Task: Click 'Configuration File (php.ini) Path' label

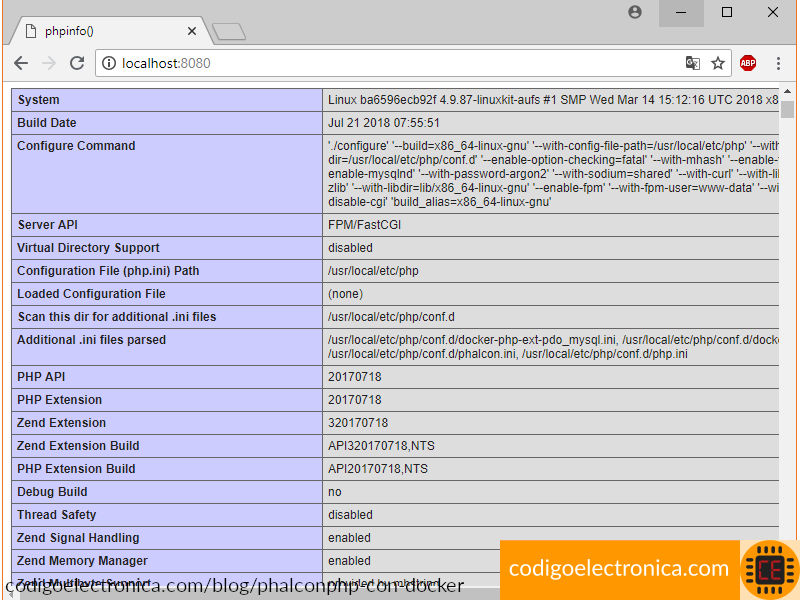Action: (108, 271)
